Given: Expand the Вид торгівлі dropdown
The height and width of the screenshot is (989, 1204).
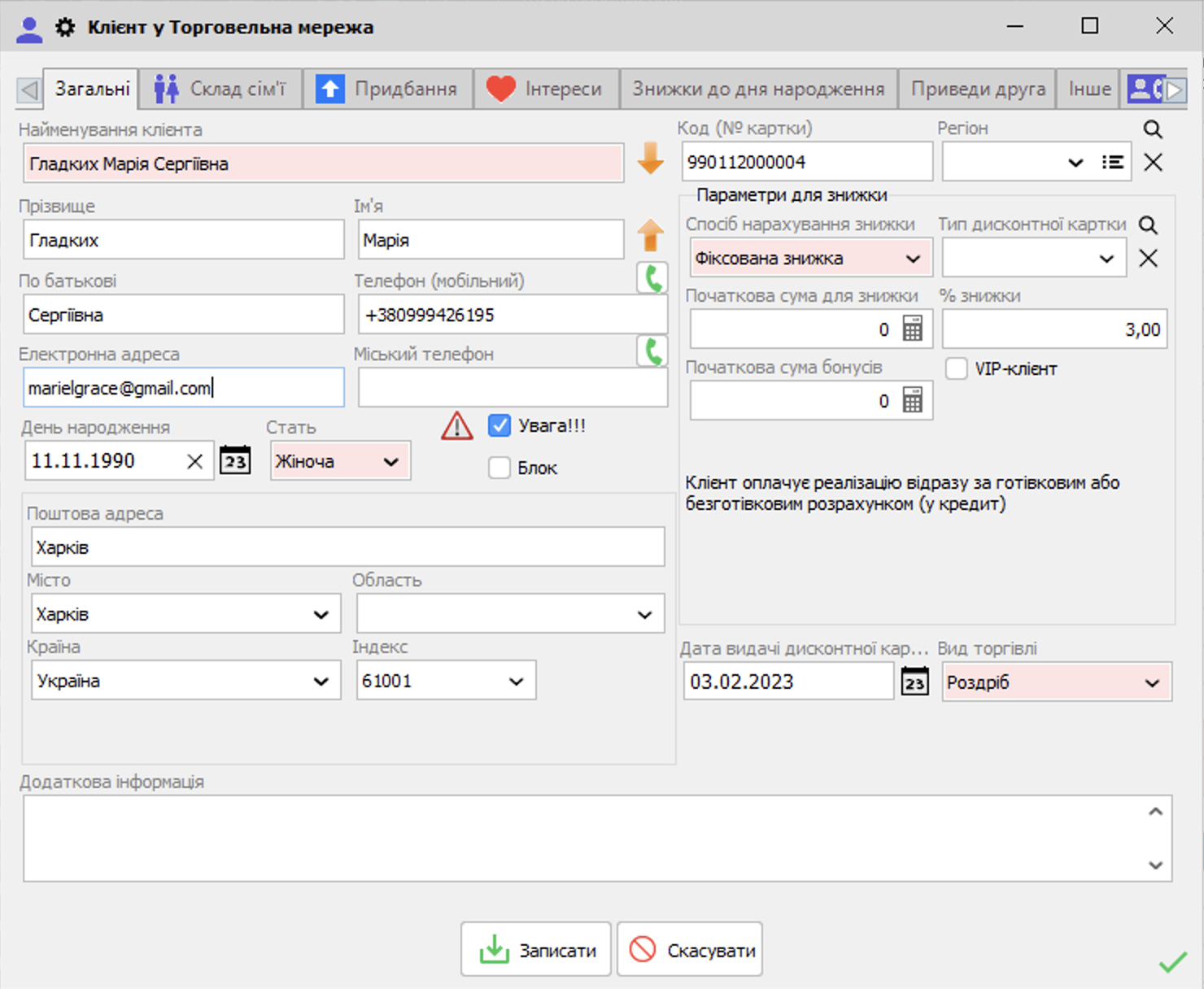Looking at the screenshot, I should (x=1152, y=682).
